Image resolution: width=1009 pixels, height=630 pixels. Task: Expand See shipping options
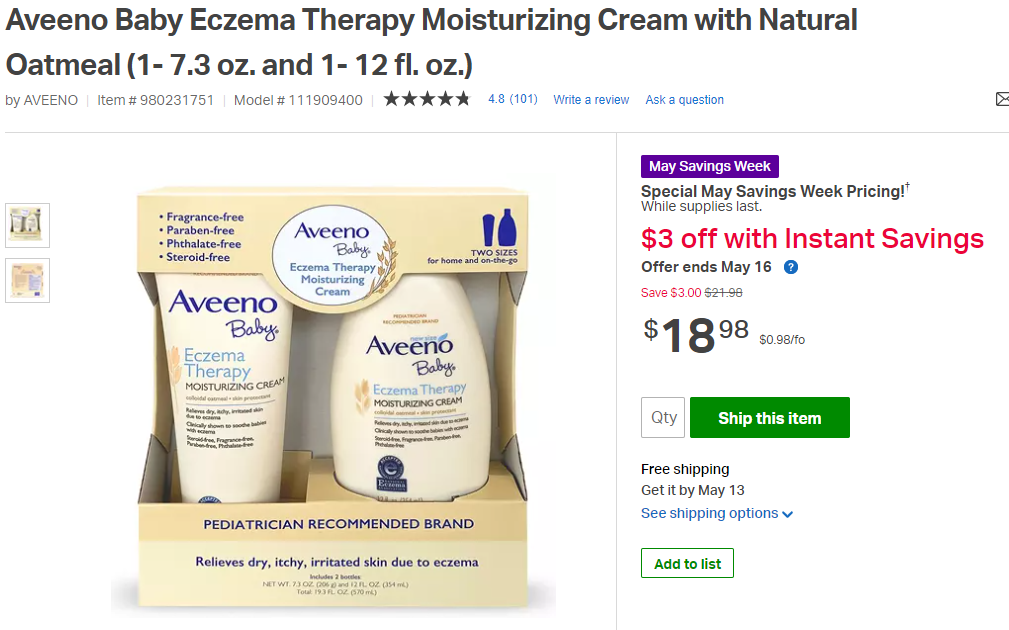(717, 513)
